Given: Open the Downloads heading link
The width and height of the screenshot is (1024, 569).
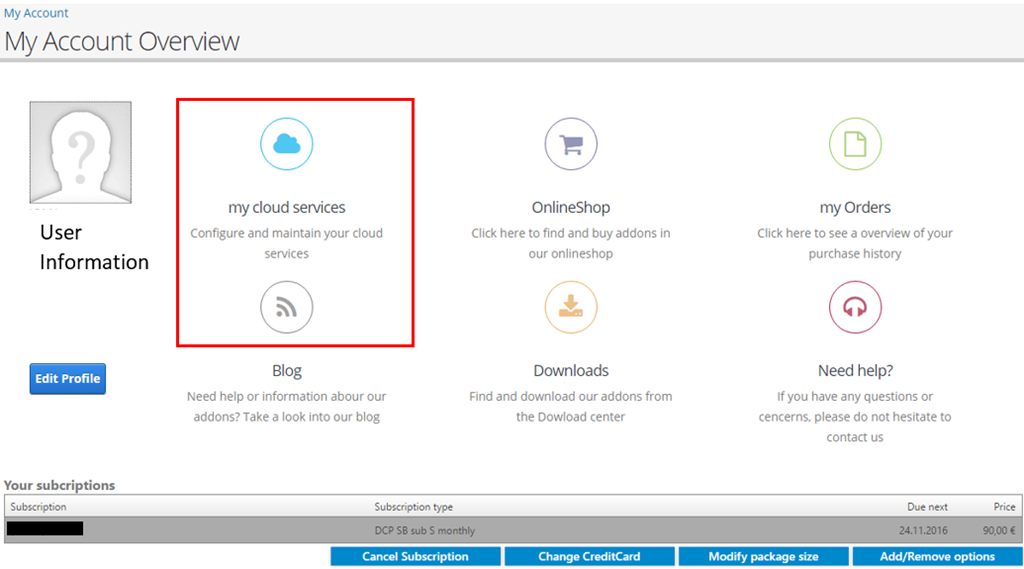Looking at the screenshot, I should (x=571, y=370).
